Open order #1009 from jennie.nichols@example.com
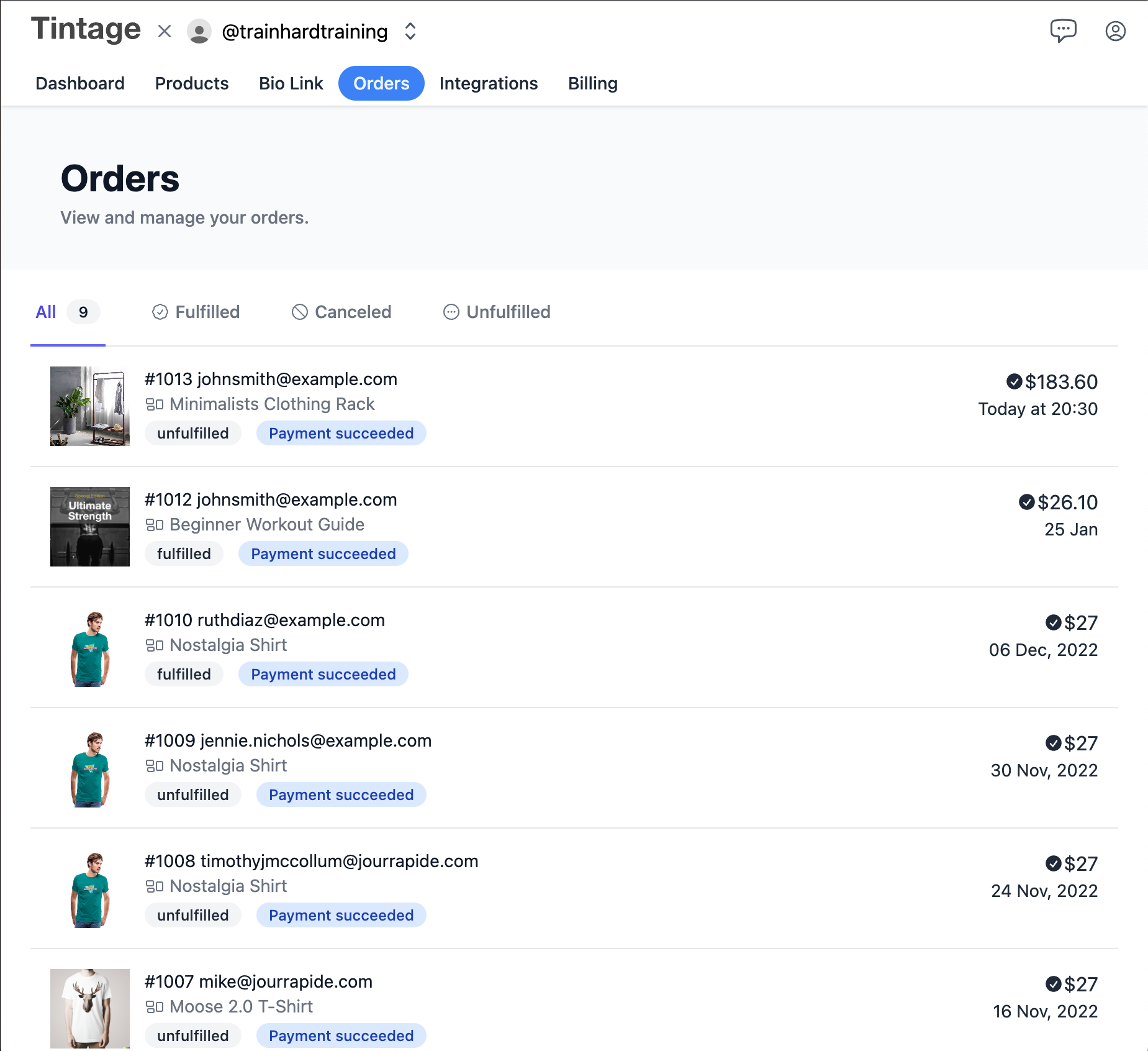 (x=287, y=740)
